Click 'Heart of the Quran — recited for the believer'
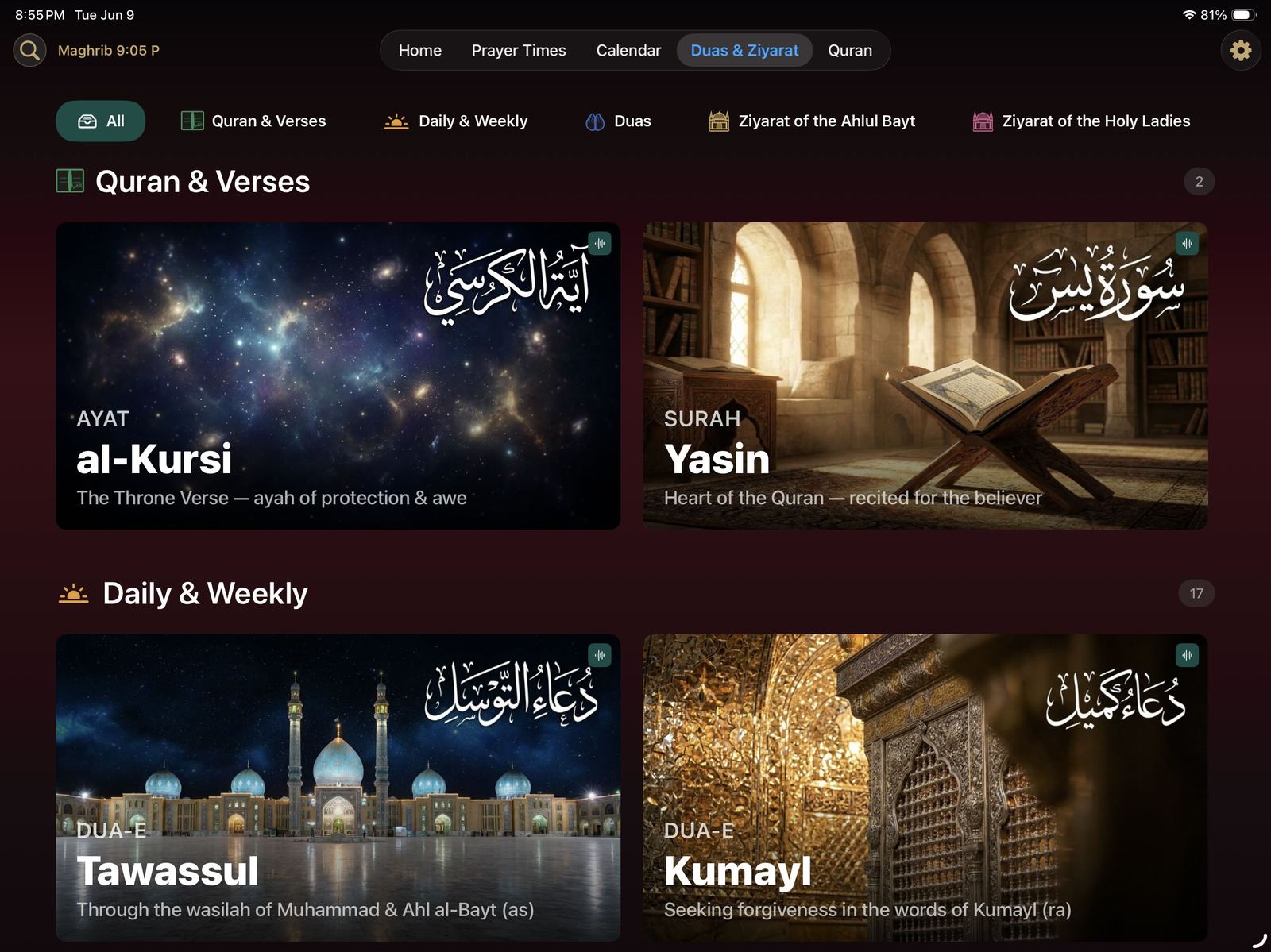This screenshot has width=1271, height=952. pos(853,498)
